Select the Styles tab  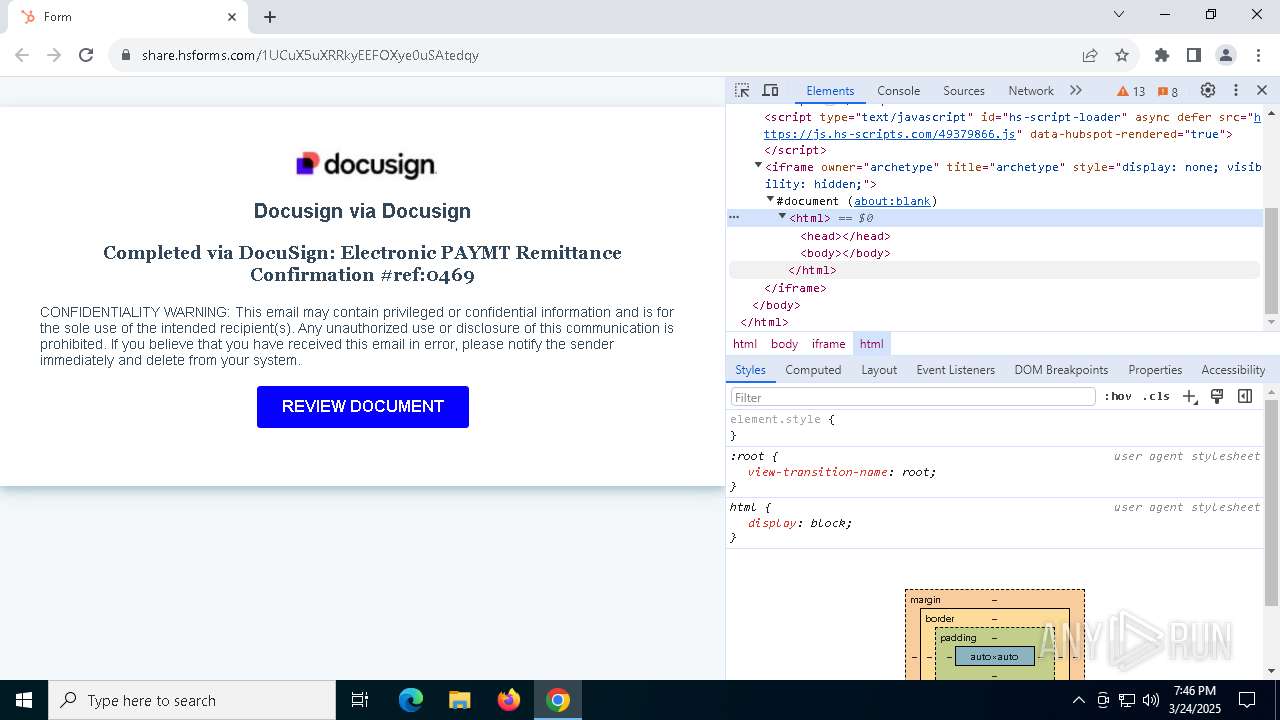pos(750,370)
